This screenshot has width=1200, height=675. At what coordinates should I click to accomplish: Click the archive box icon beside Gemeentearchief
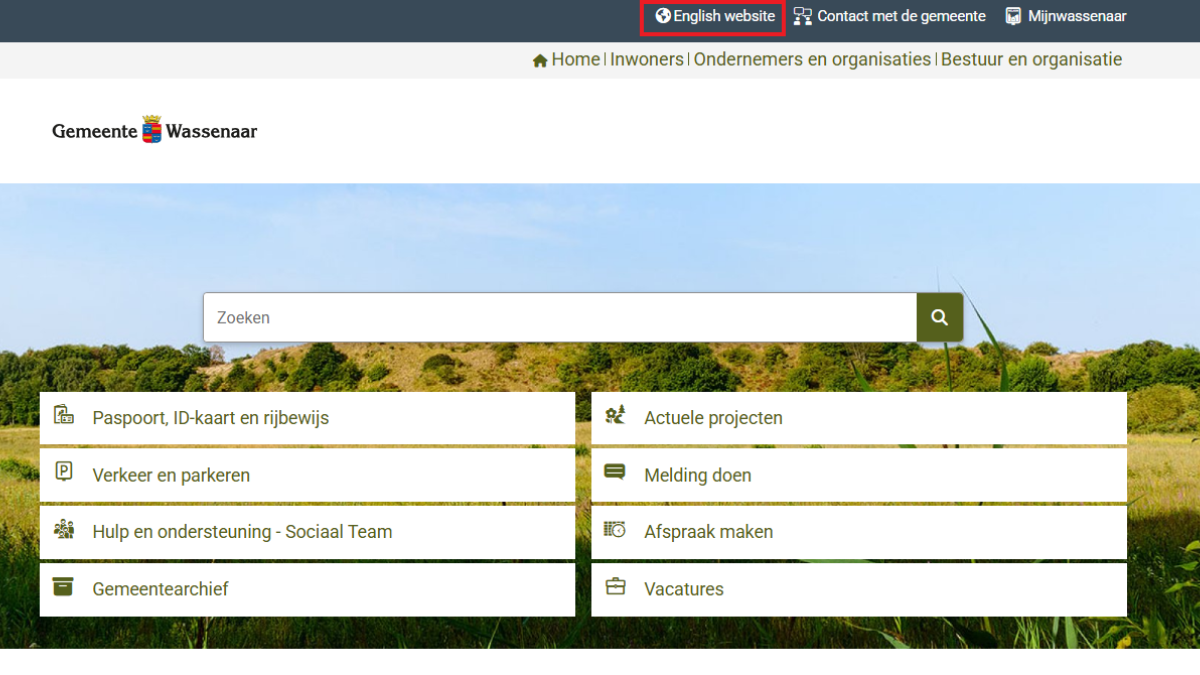click(x=63, y=586)
